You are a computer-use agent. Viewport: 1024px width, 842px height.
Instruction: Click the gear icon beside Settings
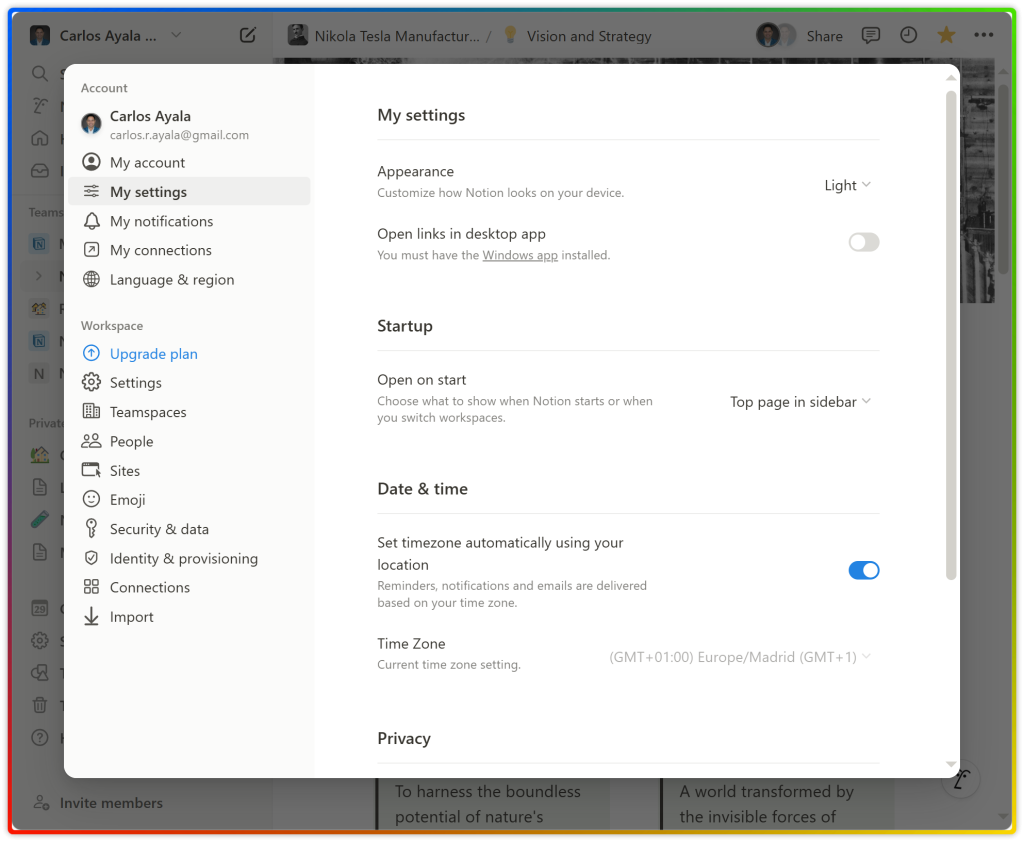(x=91, y=382)
